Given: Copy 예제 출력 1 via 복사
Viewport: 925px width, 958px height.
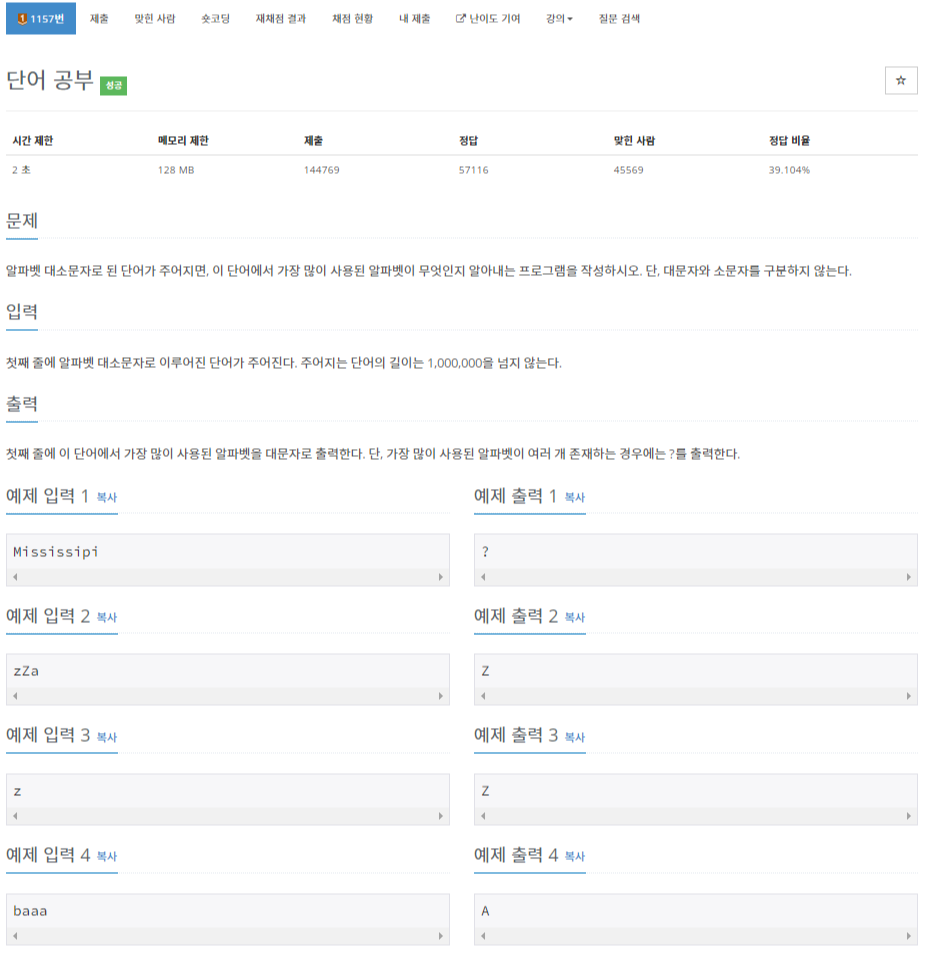Looking at the screenshot, I should click(575, 497).
